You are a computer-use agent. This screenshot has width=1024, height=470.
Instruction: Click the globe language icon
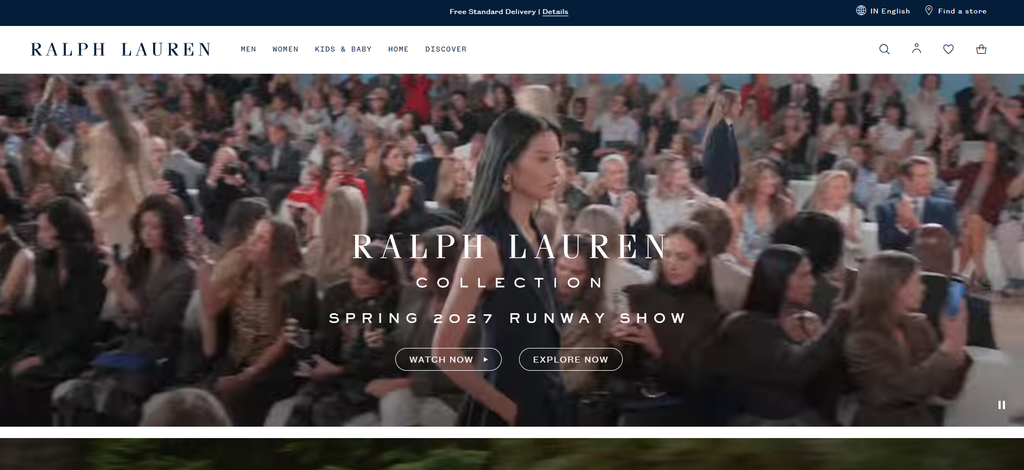861,10
